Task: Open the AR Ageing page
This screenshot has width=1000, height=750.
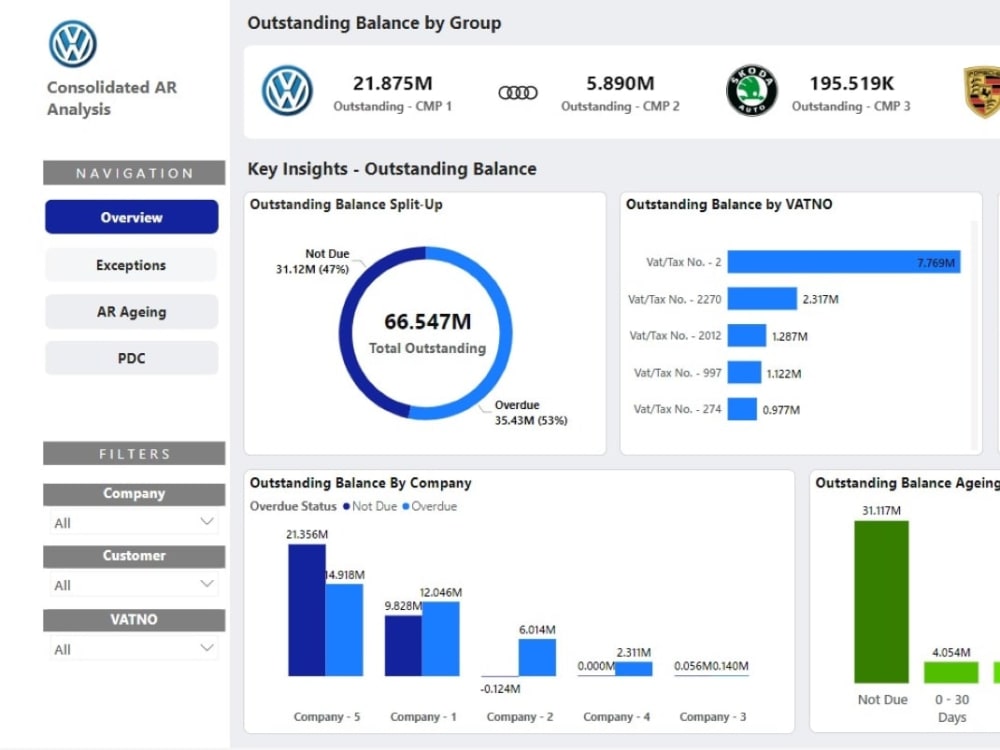Action: [x=131, y=312]
